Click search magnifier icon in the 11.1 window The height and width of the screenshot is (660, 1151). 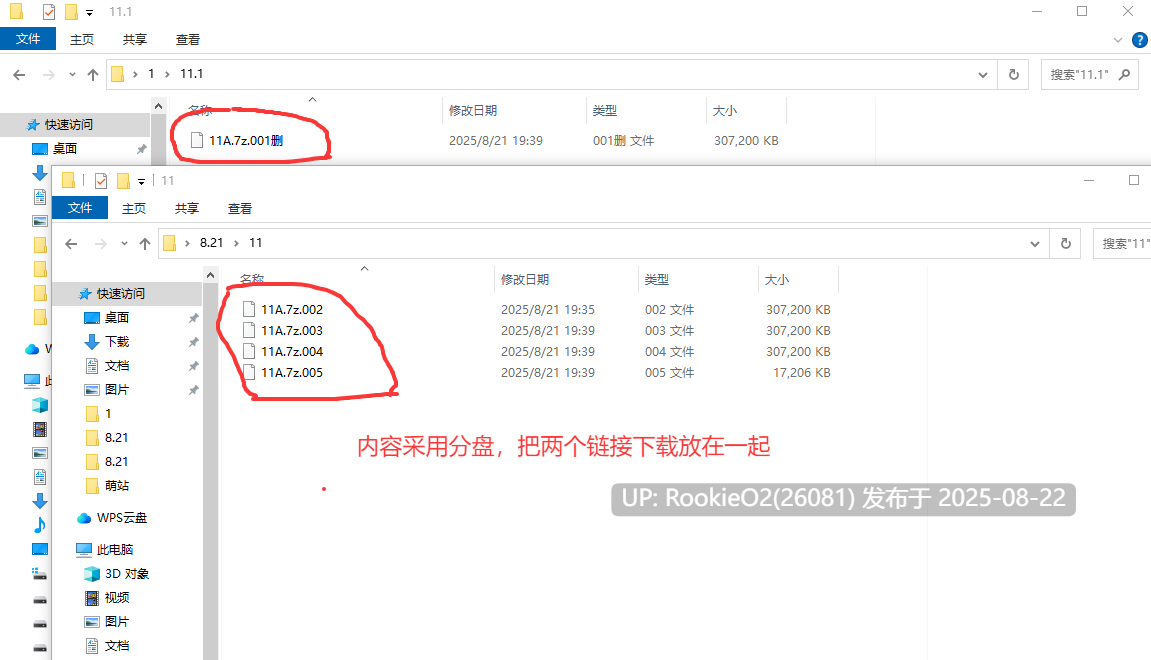pos(1124,74)
